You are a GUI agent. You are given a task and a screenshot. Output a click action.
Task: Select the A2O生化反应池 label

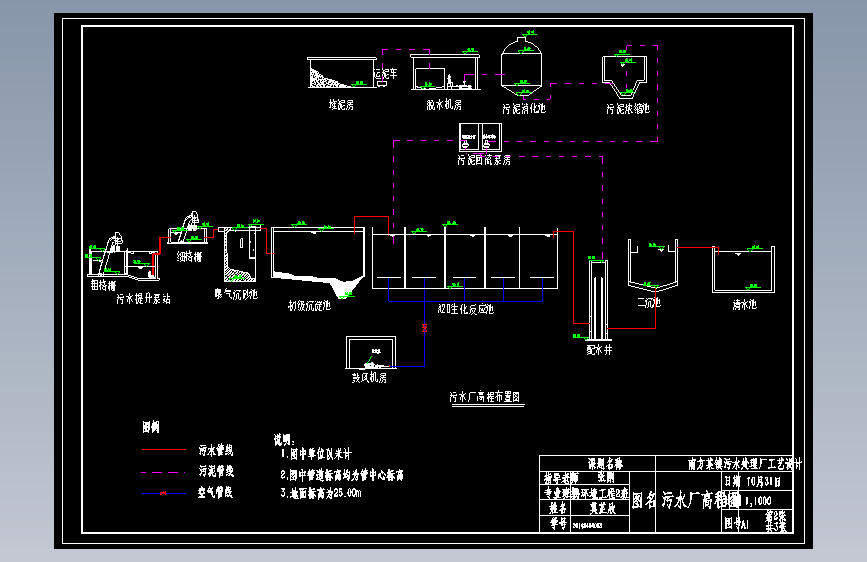click(x=466, y=309)
